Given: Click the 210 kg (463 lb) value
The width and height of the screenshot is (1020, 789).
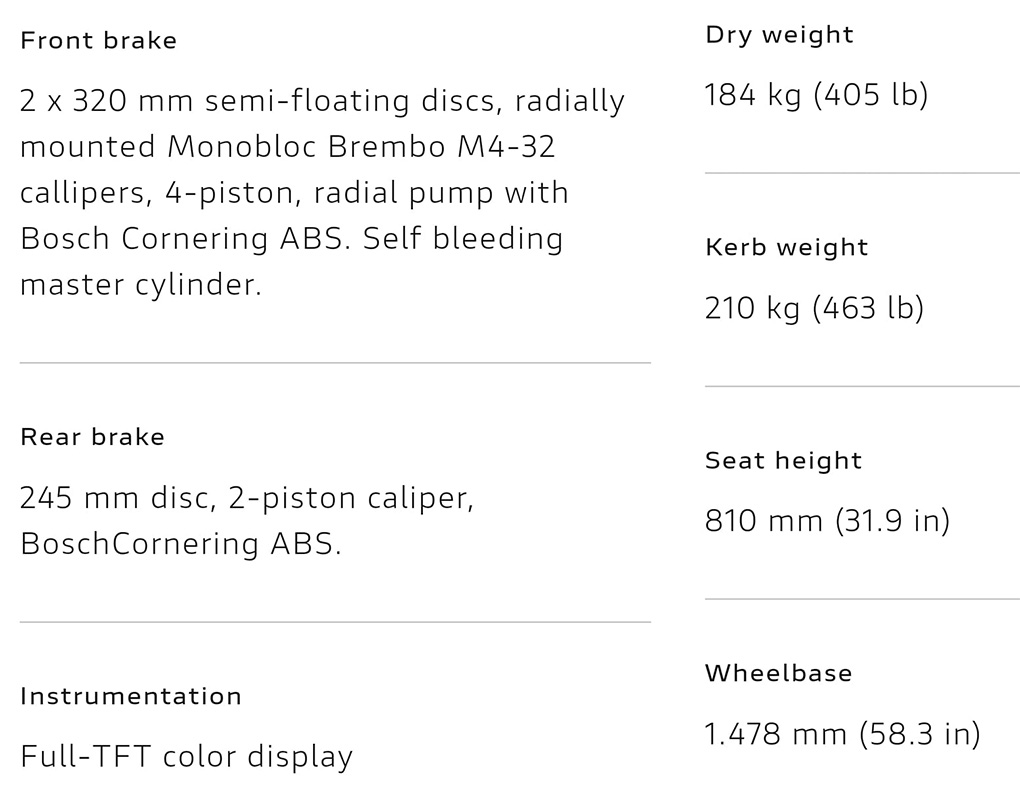Looking at the screenshot, I should pyautogui.click(x=814, y=308).
